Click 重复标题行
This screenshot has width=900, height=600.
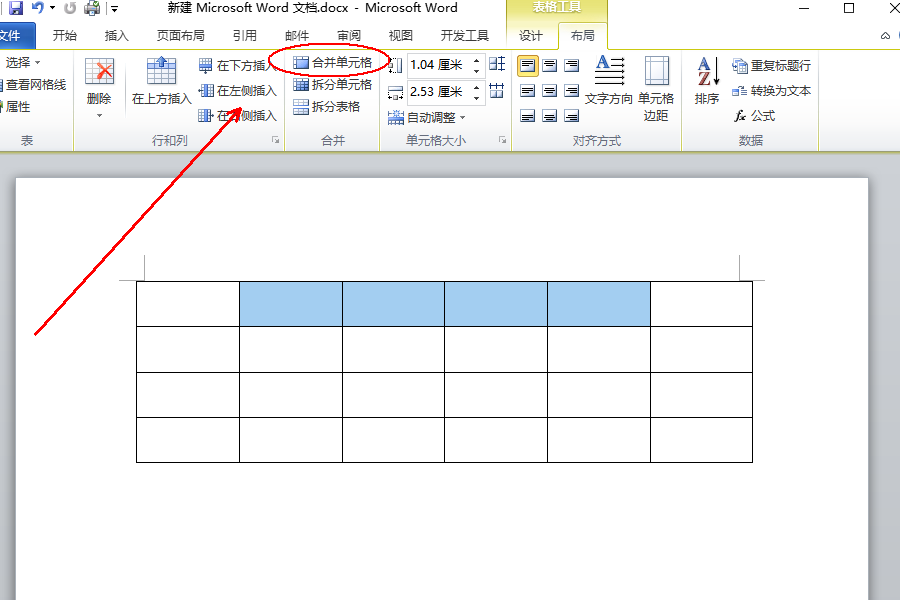click(771, 65)
